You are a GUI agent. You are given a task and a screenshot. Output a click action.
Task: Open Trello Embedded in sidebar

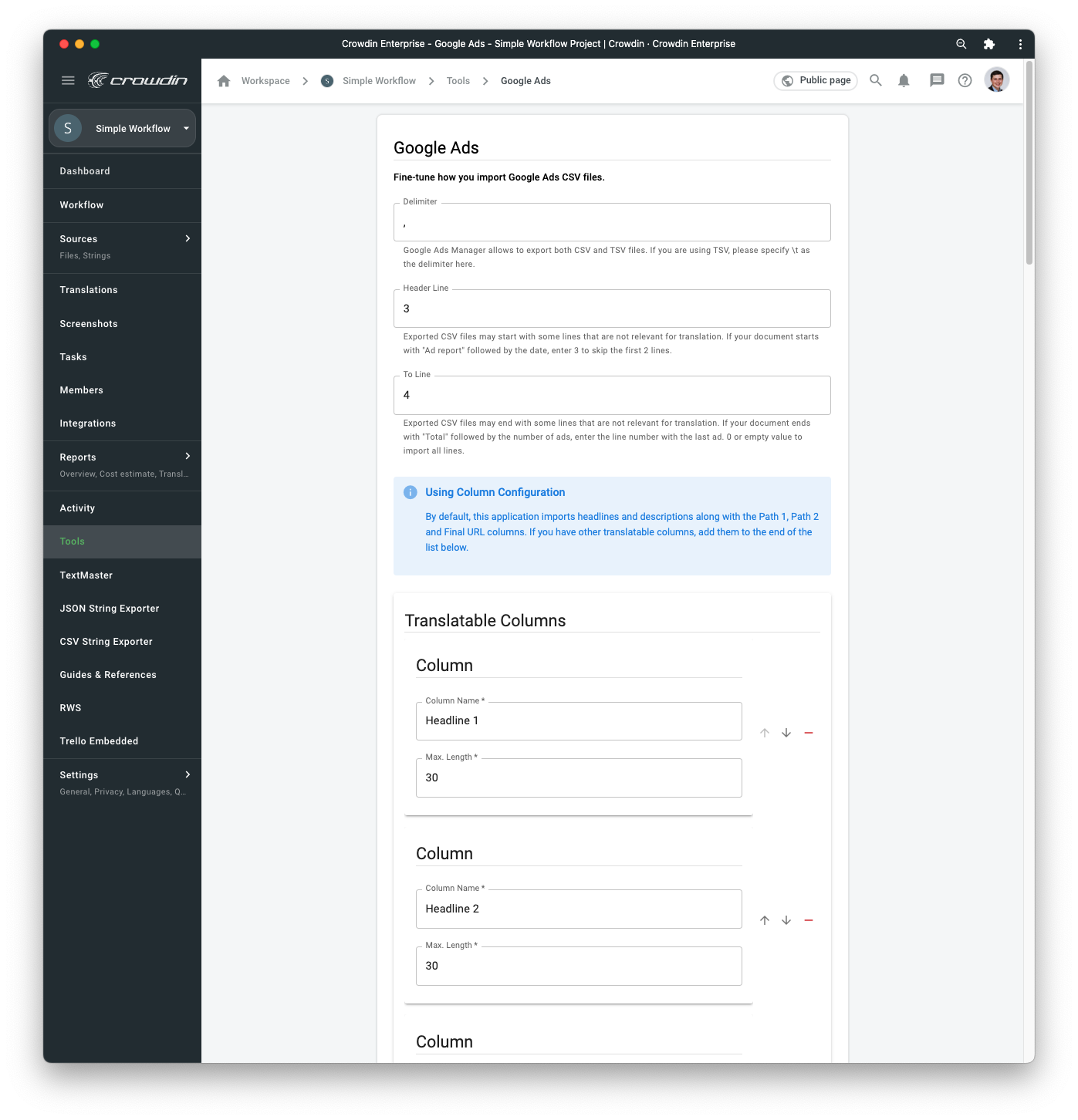pyautogui.click(x=122, y=741)
